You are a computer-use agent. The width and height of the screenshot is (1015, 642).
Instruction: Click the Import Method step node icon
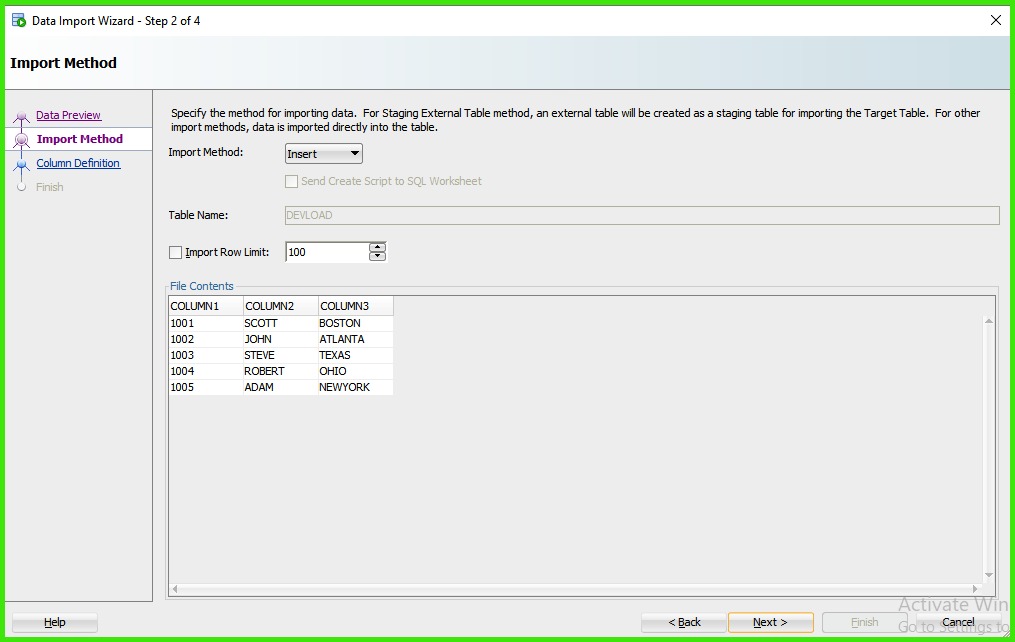(x=21, y=139)
